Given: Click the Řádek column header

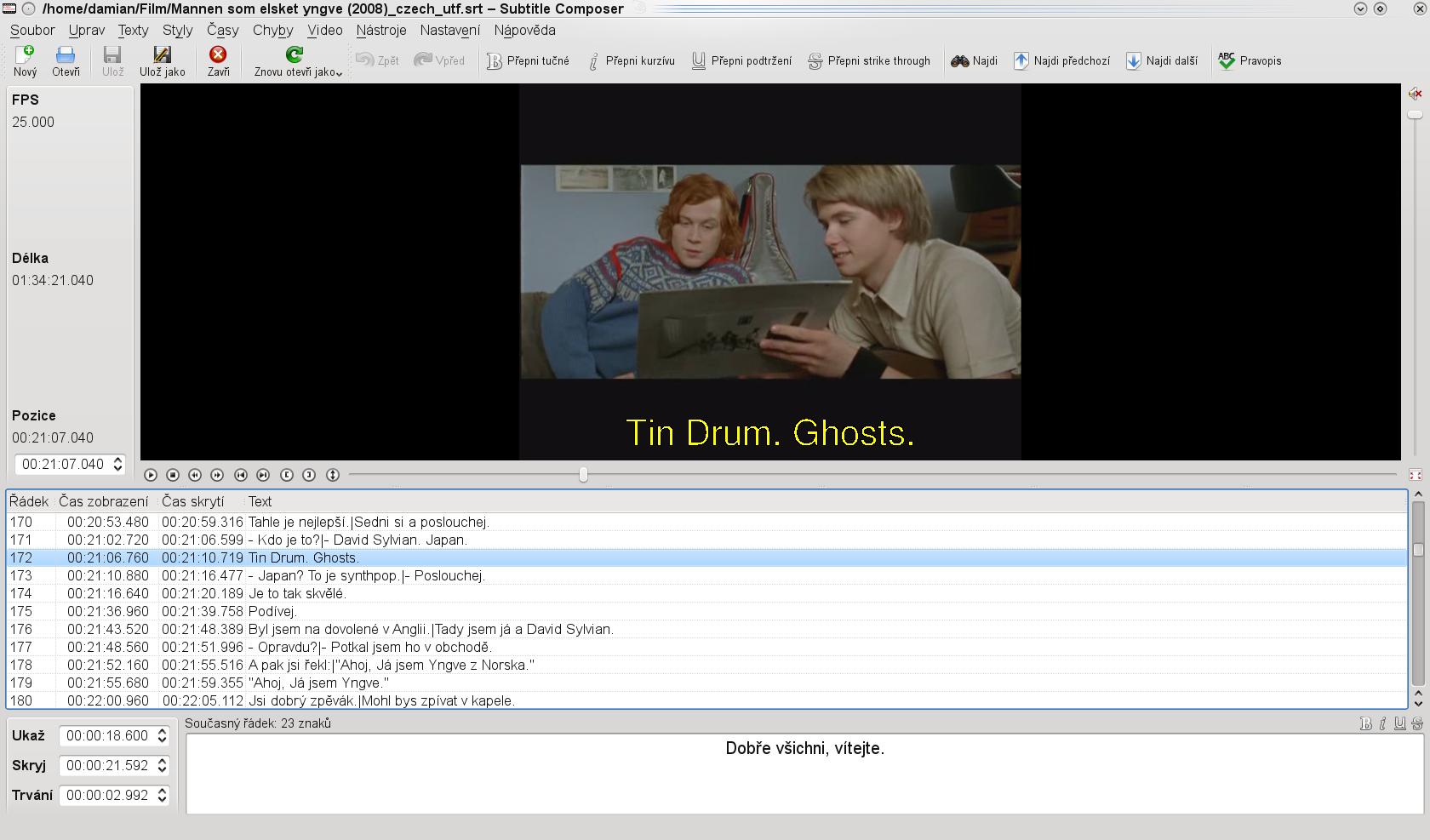Looking at the screenshot, I should click(29, 501).
